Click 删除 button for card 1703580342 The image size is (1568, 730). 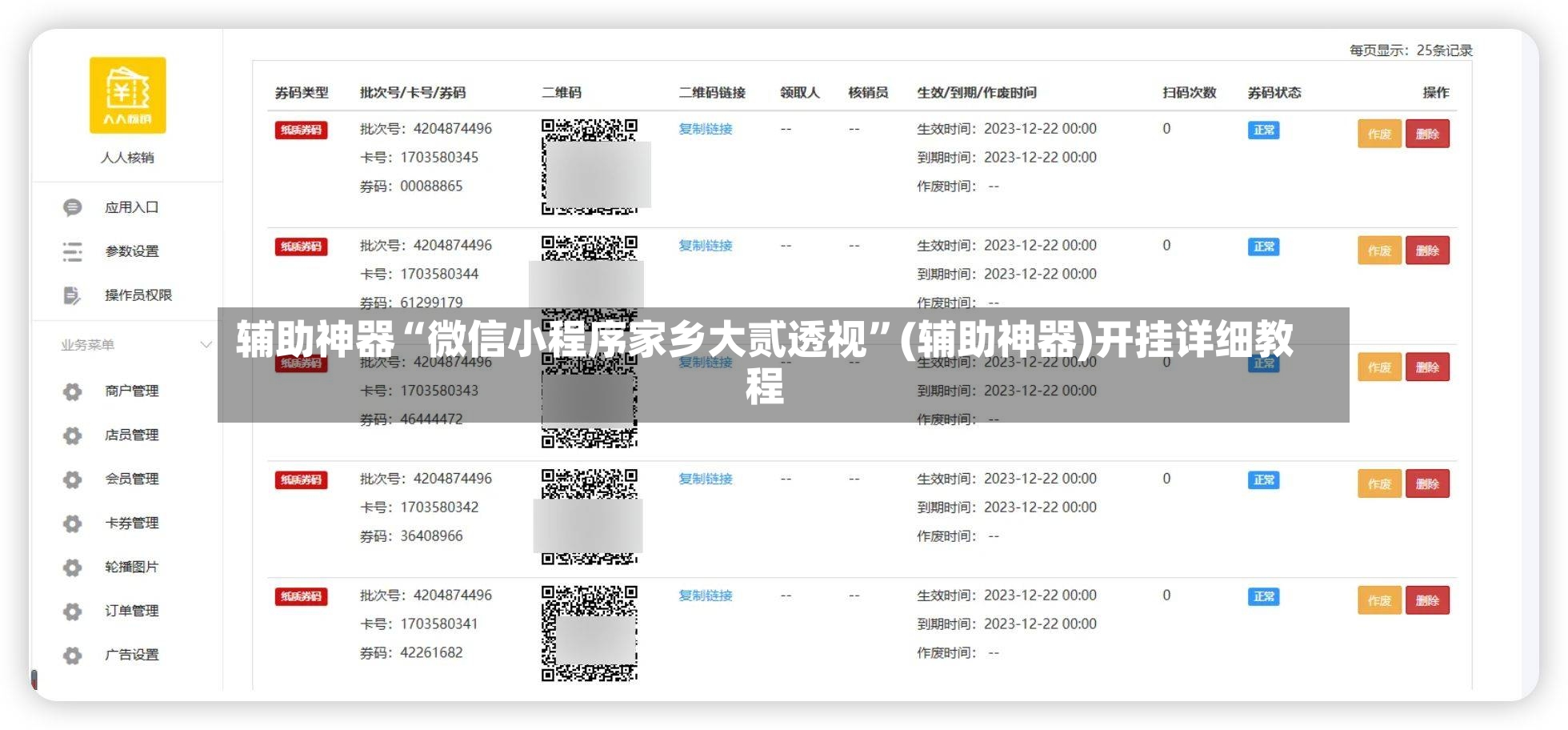pyautogui.click(x=1427, y=484)
